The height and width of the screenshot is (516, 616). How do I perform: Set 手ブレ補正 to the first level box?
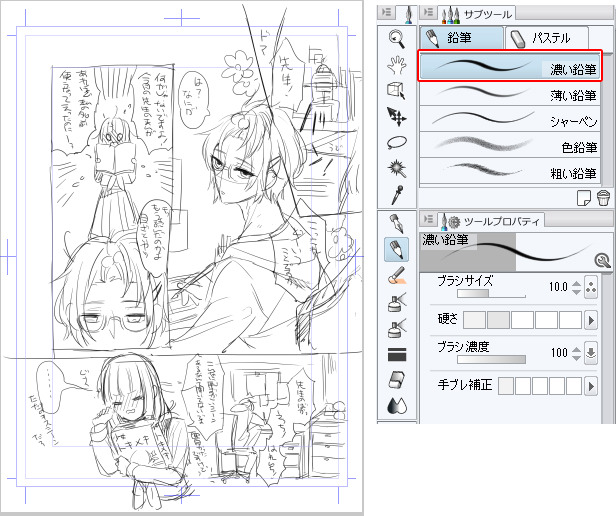point(506,386)
